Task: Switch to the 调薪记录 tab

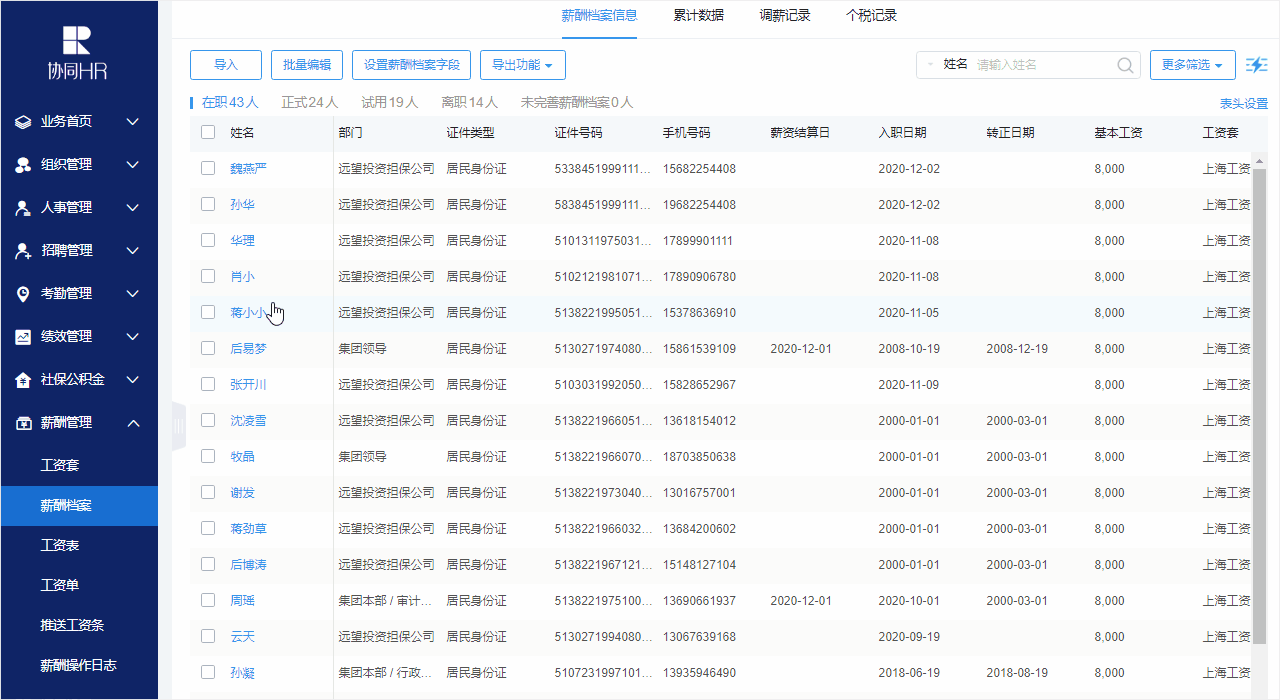Action: (785, 16)
